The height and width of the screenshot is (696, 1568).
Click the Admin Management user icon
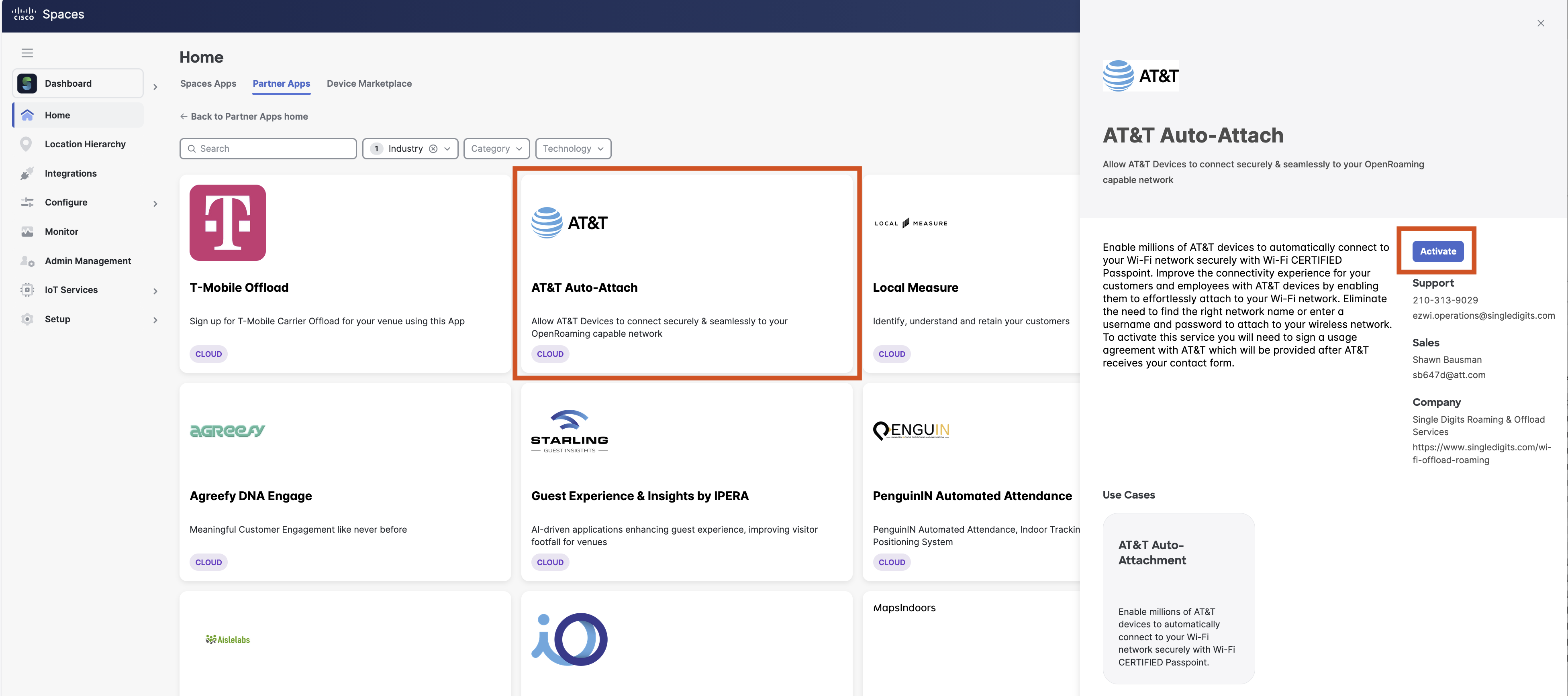click(x=27, y=261)
